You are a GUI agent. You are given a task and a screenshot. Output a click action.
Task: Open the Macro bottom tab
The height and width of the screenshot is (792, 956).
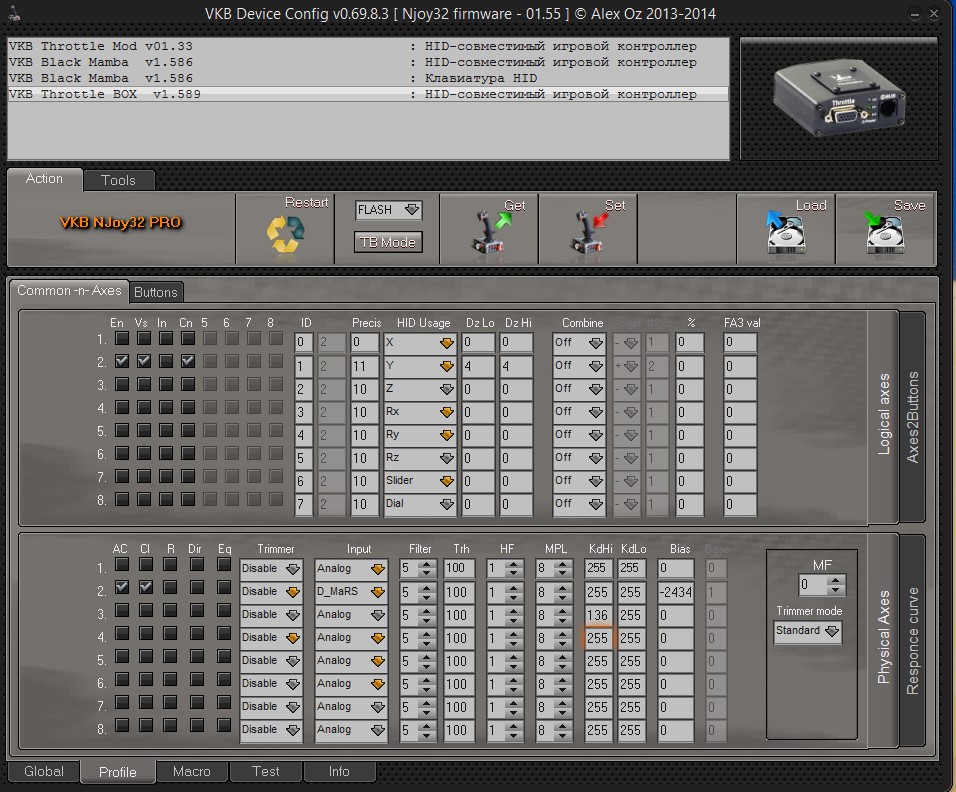click(x=191, y=771)
